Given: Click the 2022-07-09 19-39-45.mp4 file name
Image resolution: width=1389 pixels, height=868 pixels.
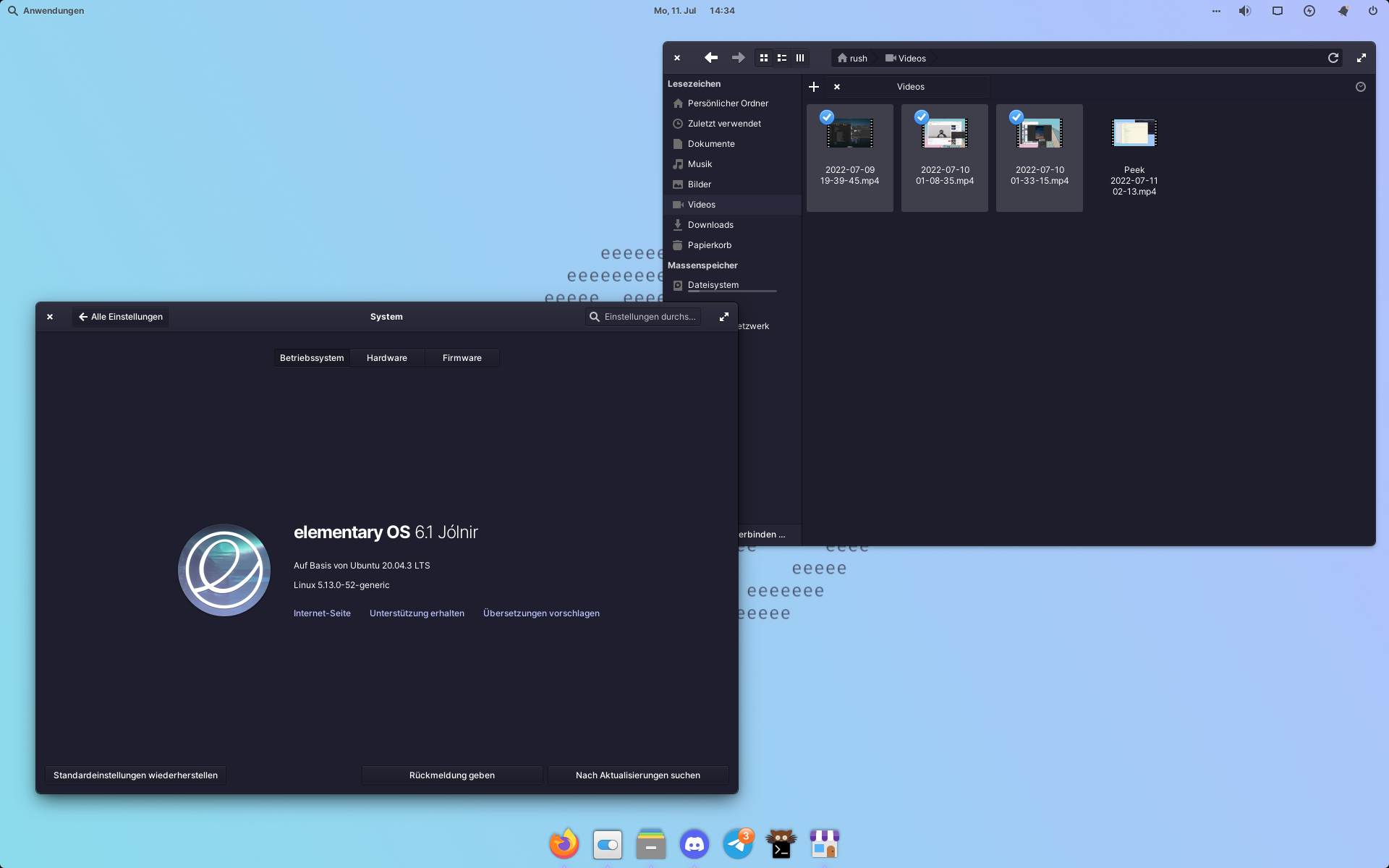Looking at the screenshot, I should tap(850, 176).
